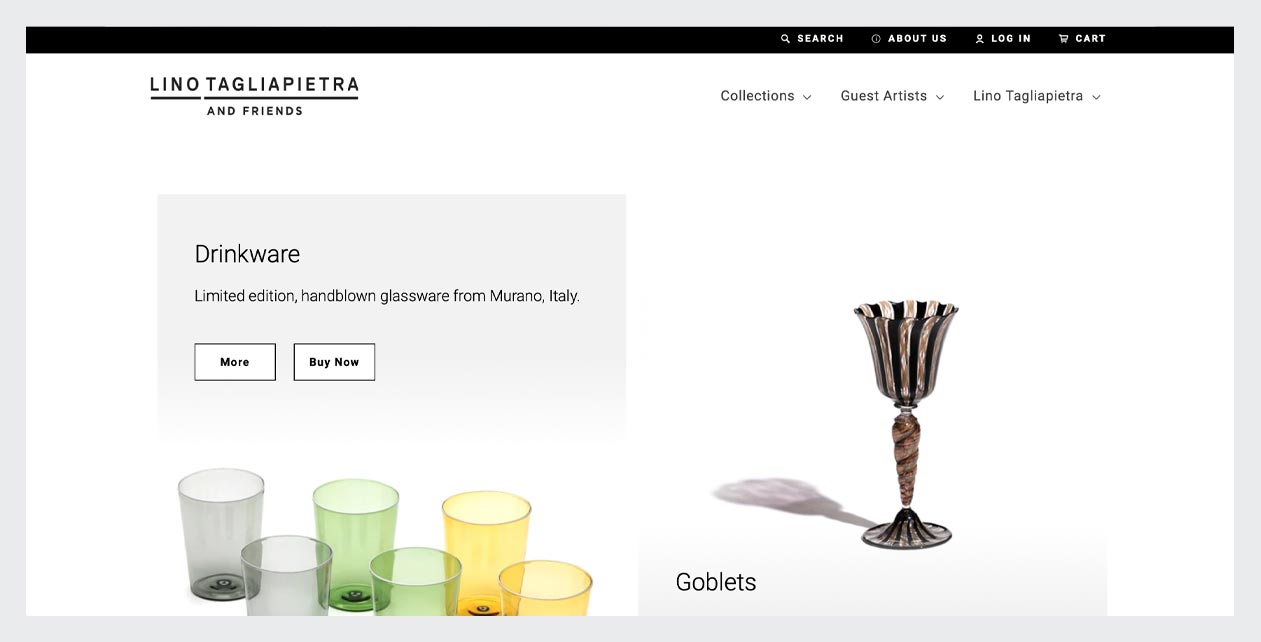Expand the Collections chevron arrow

tap(807, 97)
